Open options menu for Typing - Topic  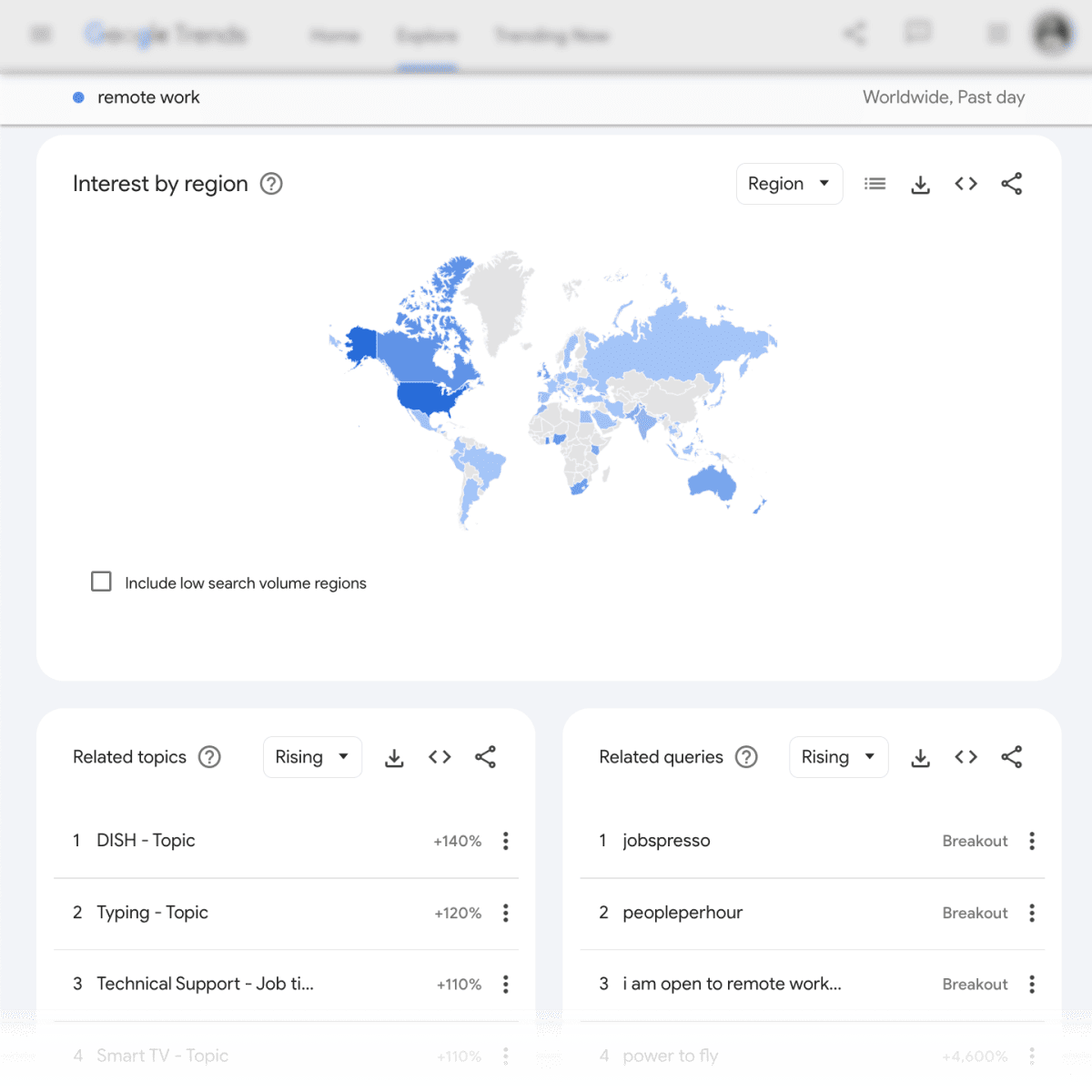coord(505,913)
